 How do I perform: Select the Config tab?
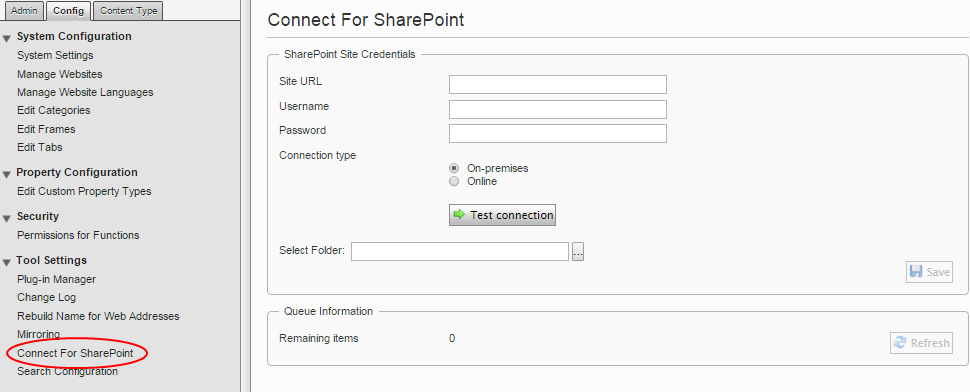point(69,11)
